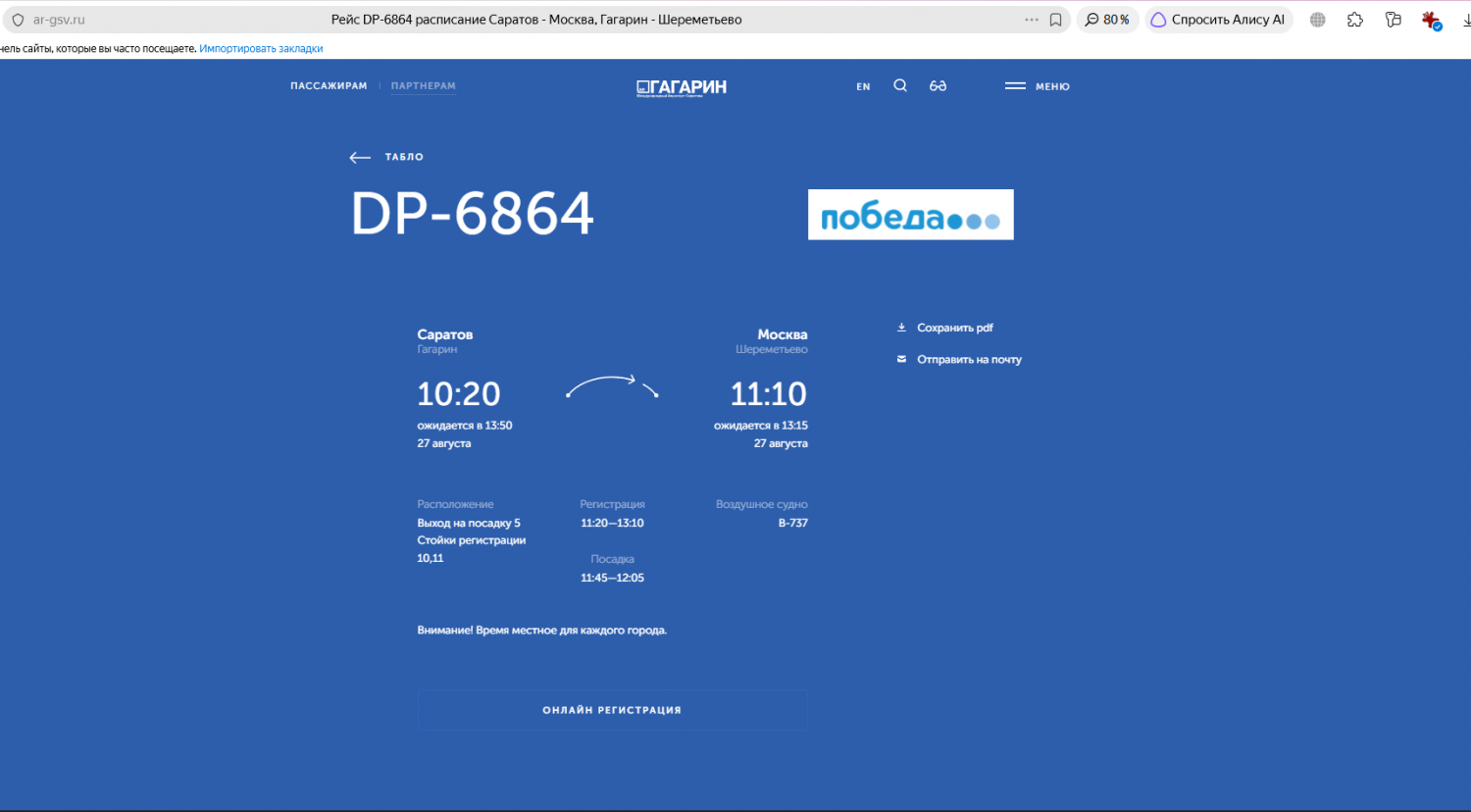Click Сохранить pdf link
Viewport: 1471px width, 812px height.
pyautogui.click(x=955, y=328)
